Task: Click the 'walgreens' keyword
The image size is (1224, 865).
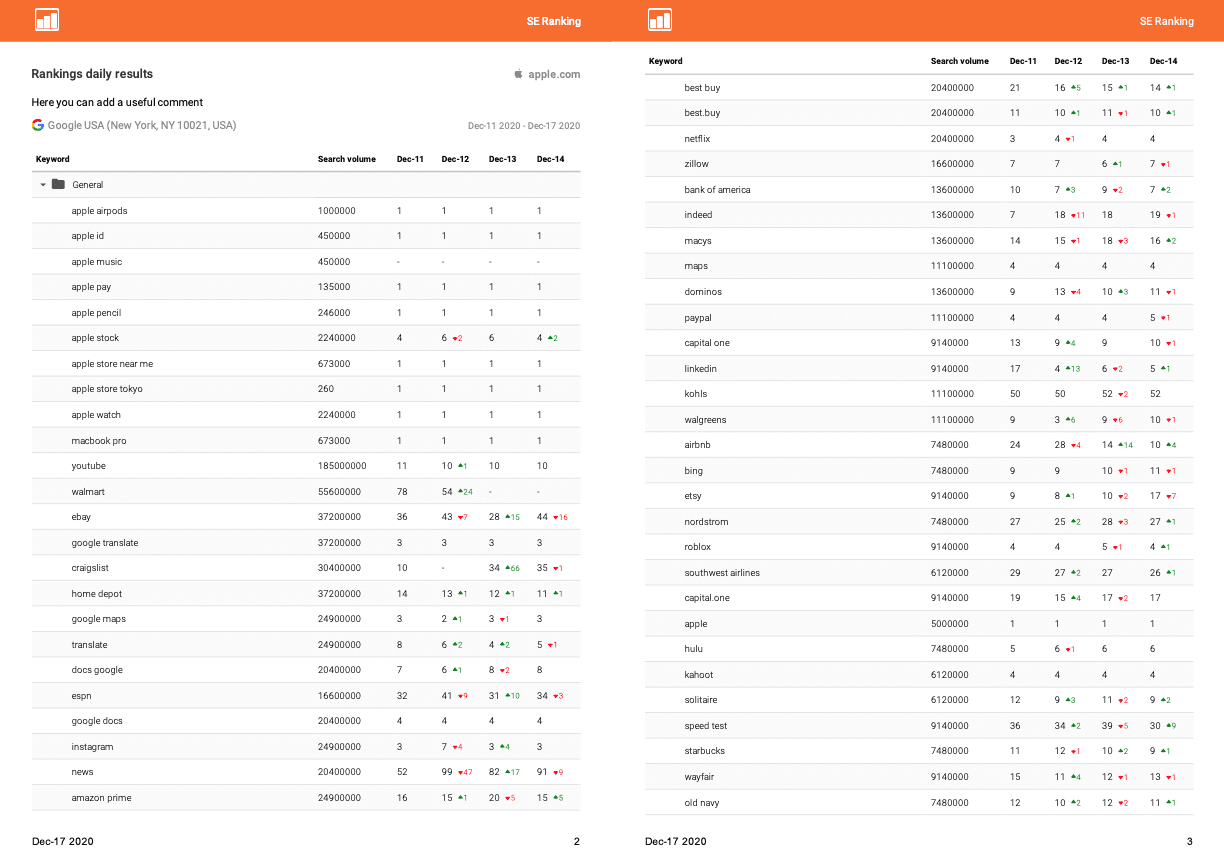Action: coord(706,420)
